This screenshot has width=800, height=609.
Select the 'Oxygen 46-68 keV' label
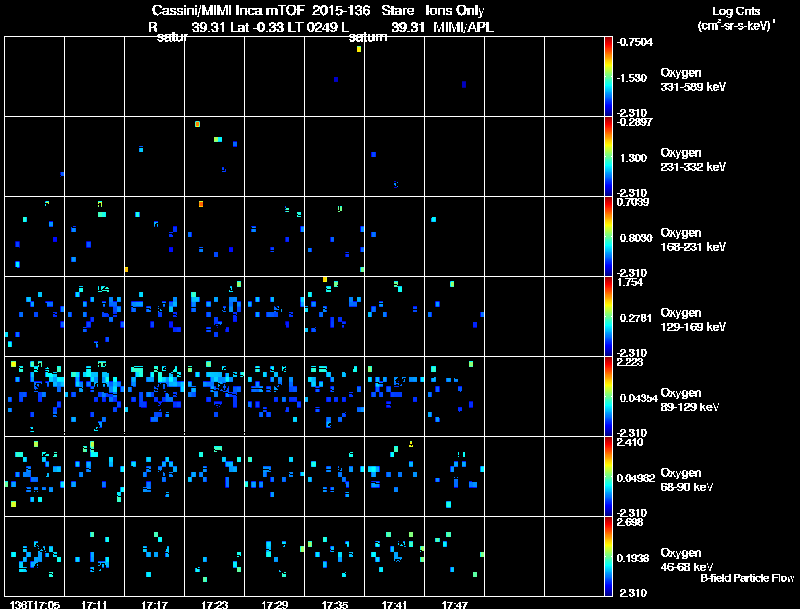click(x=687, y=560)
